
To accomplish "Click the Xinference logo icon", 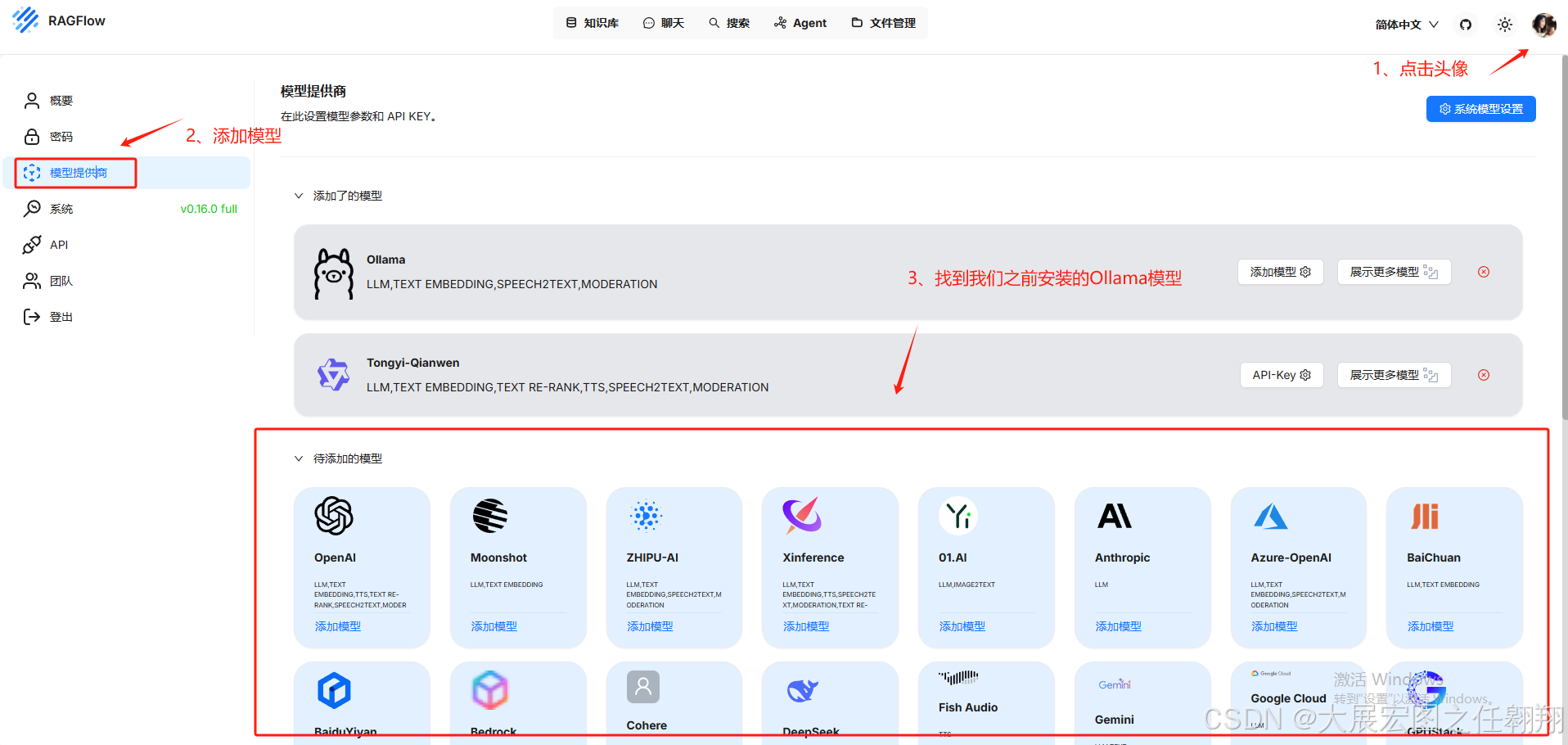I will (x=802, y=515).
